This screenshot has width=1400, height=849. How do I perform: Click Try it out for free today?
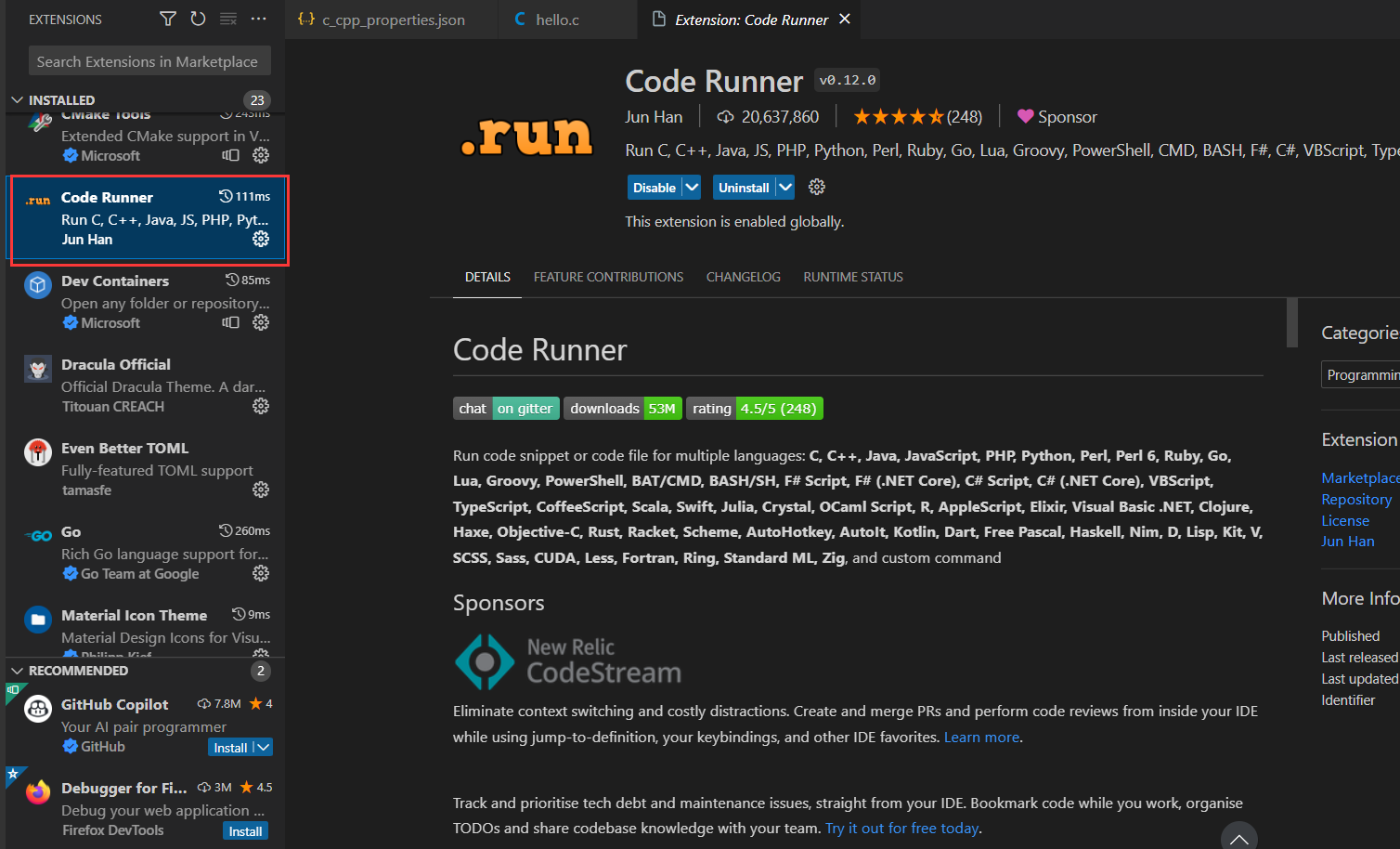point(901,829)
